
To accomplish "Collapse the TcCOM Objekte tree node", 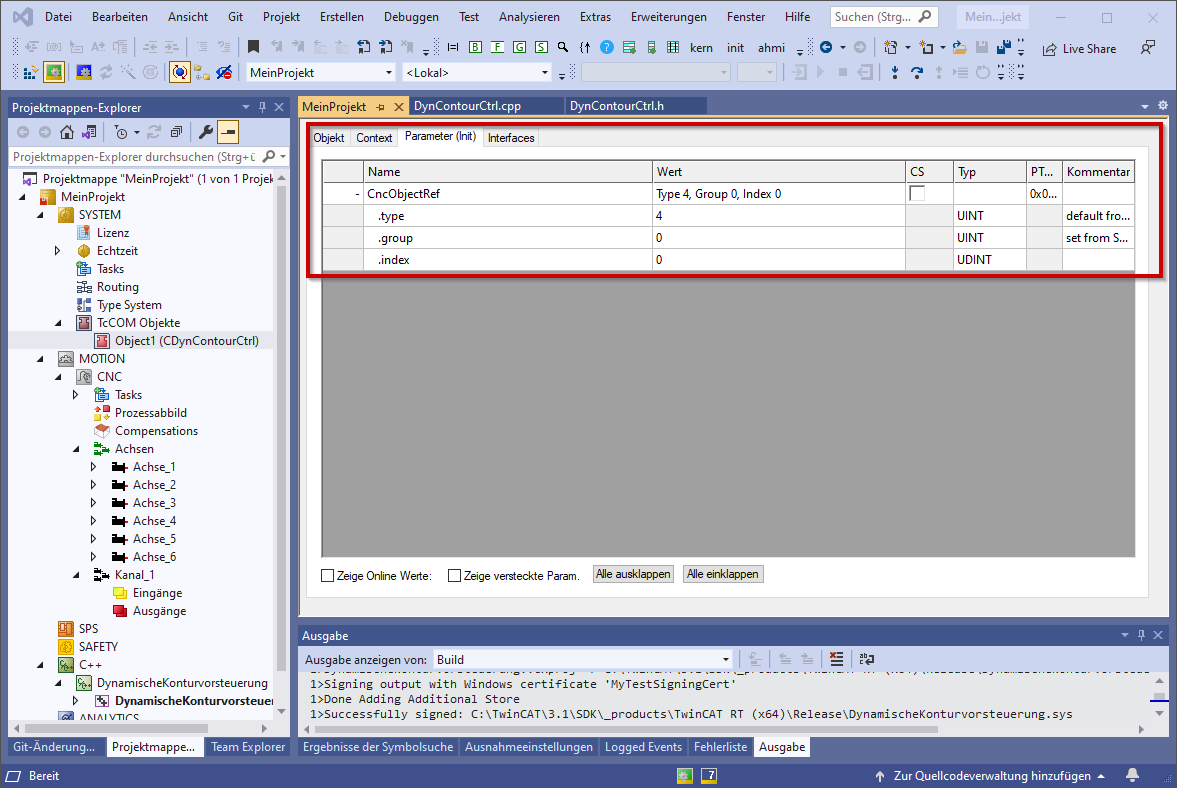I will coord(59,323).
